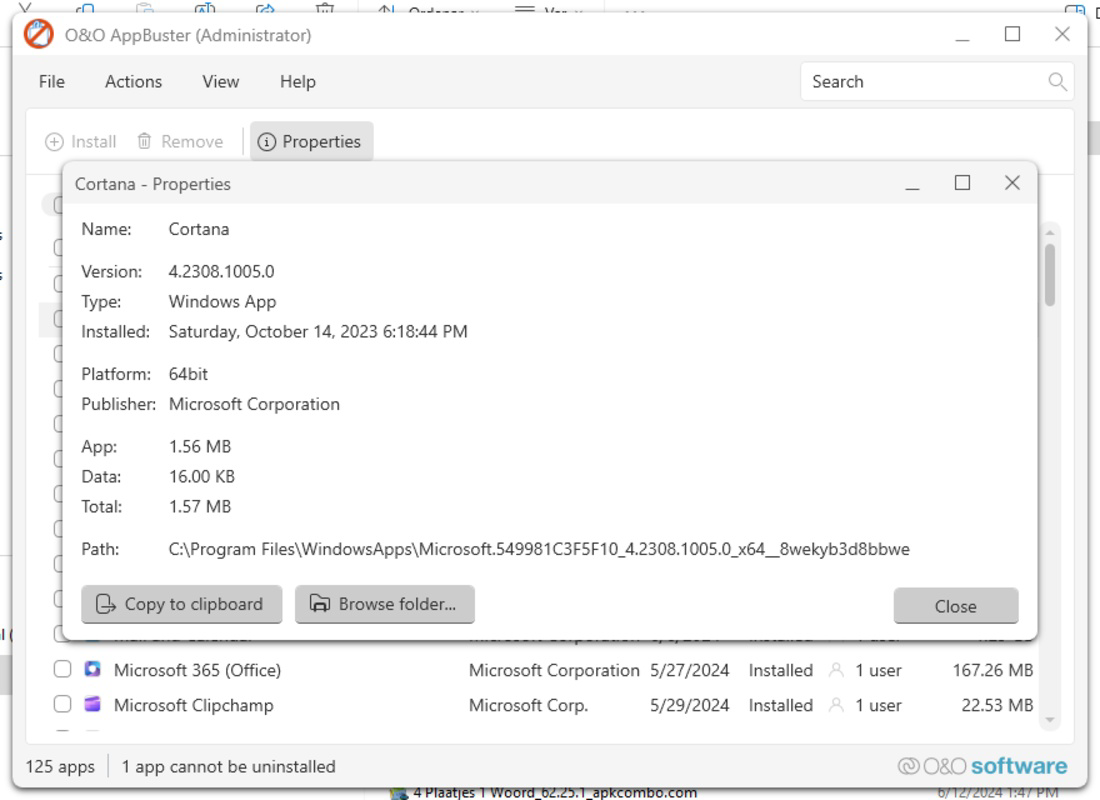Click the Close button in Cortana Properties

point(955,606)
